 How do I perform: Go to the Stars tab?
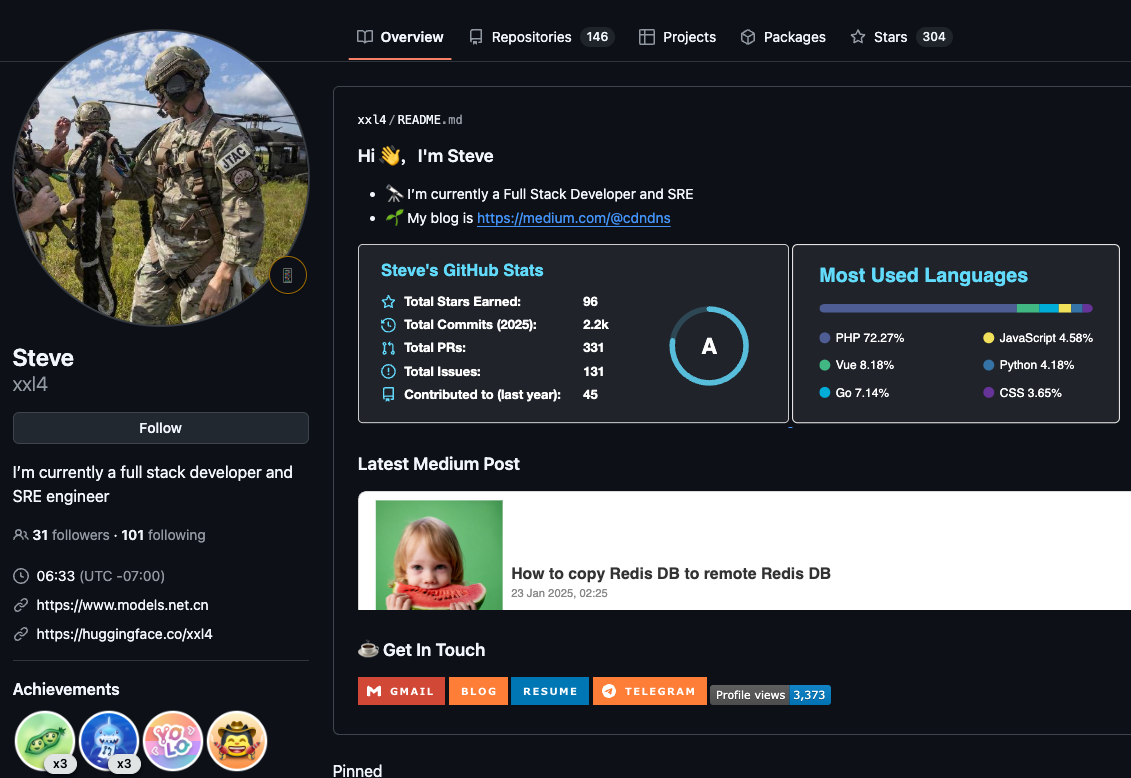click(899, 37)
